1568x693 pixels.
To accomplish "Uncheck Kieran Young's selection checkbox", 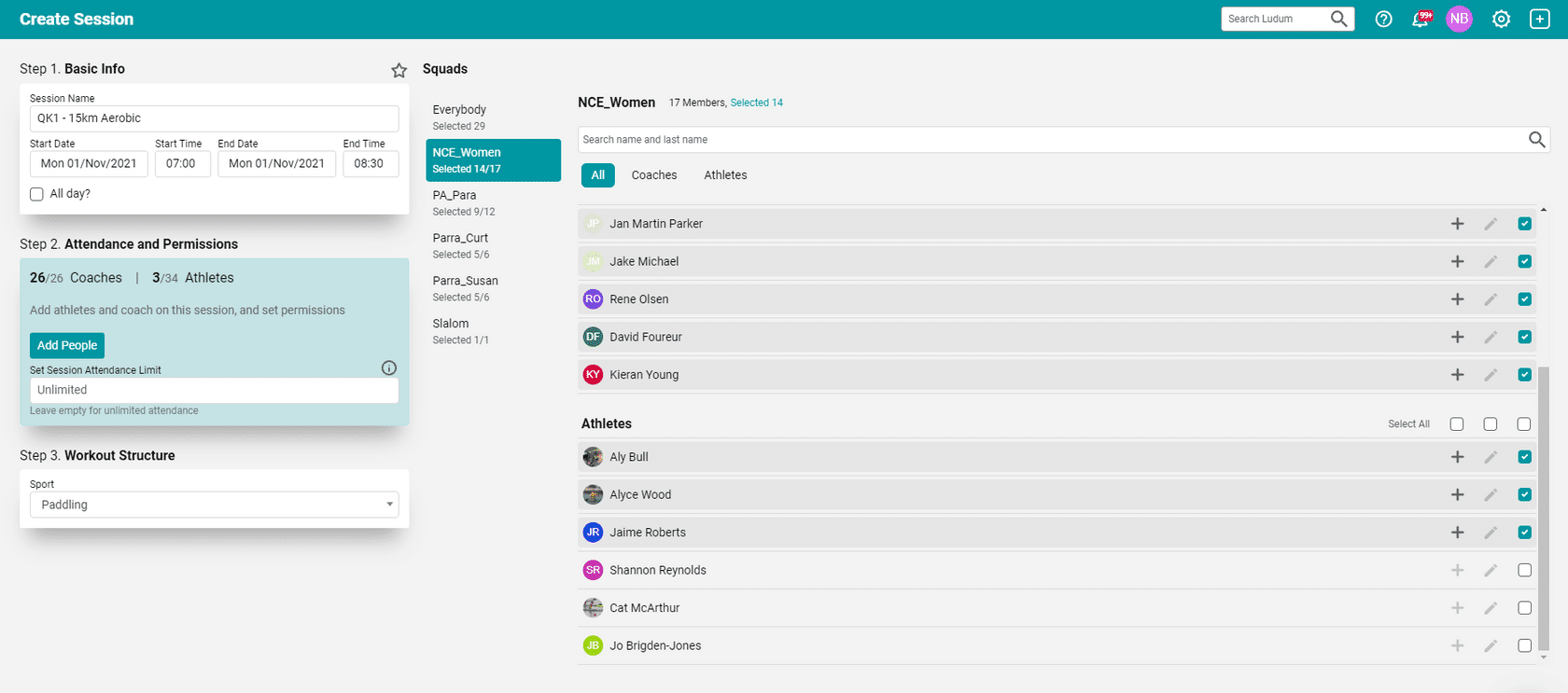I will pyautogui.click(x=1524, y=375).
